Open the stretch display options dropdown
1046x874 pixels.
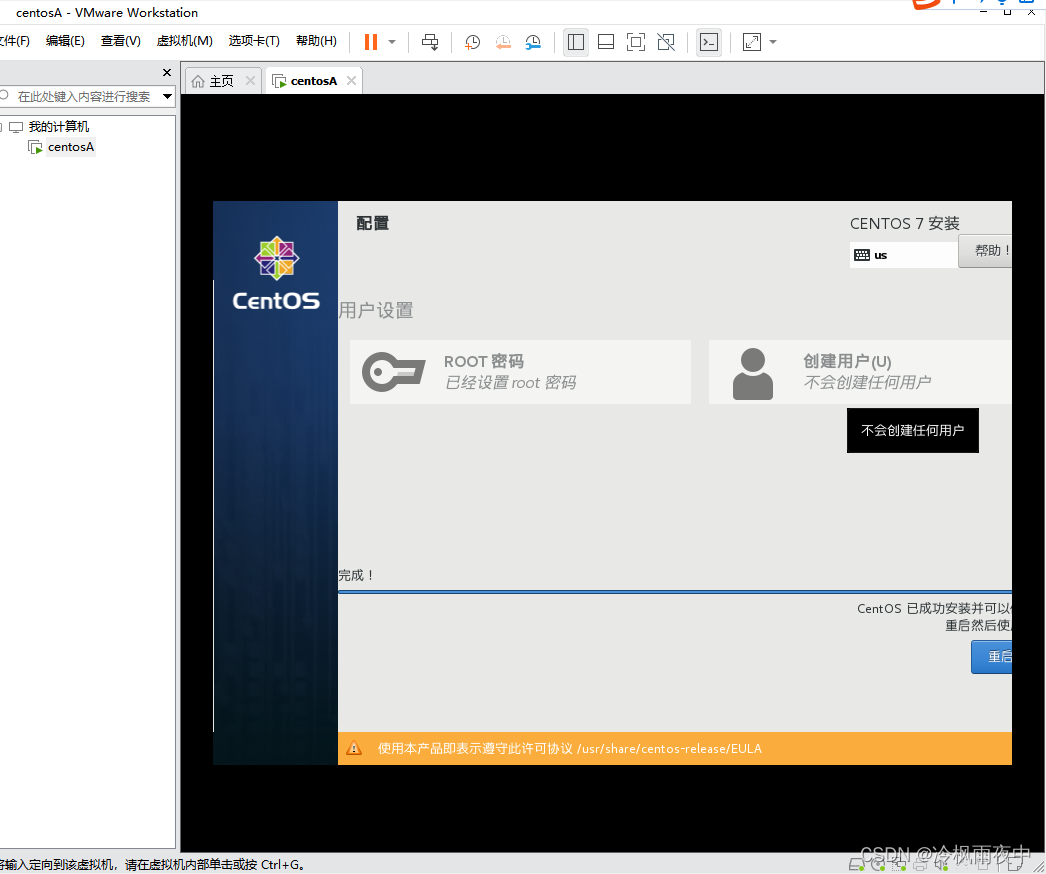(x=773, y=42)
